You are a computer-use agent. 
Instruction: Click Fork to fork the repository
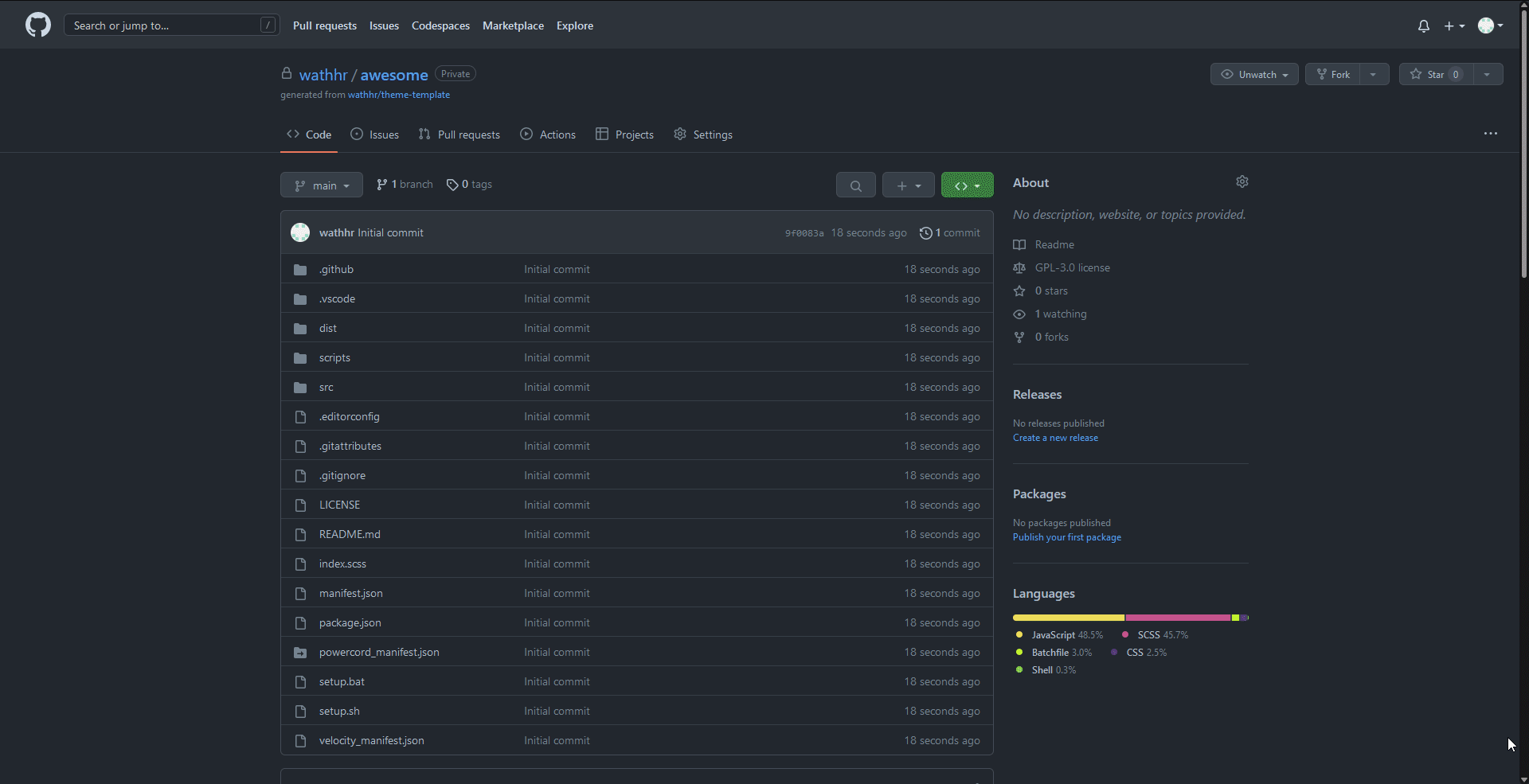click(1332, 74)
